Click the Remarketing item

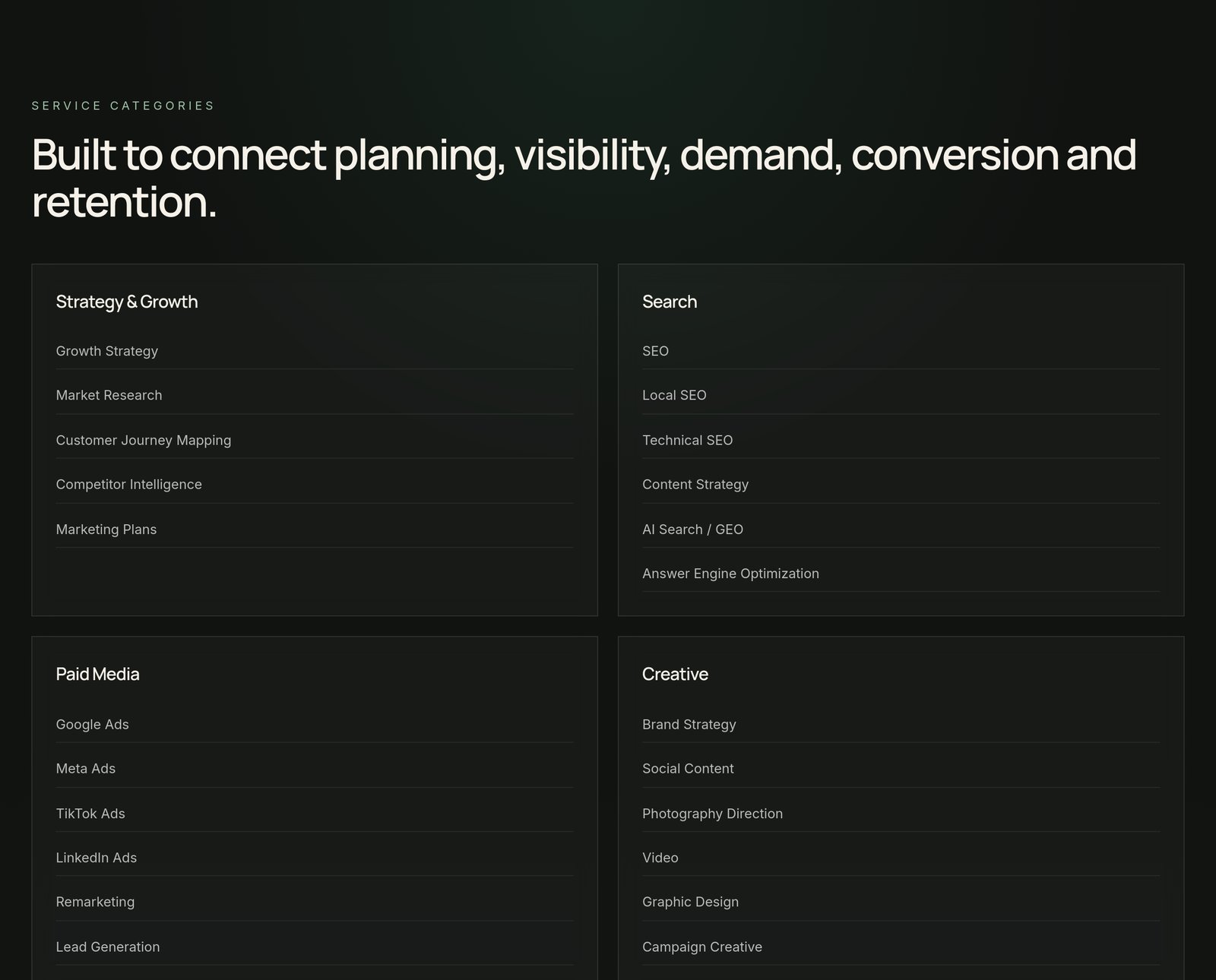coord(315,902)
